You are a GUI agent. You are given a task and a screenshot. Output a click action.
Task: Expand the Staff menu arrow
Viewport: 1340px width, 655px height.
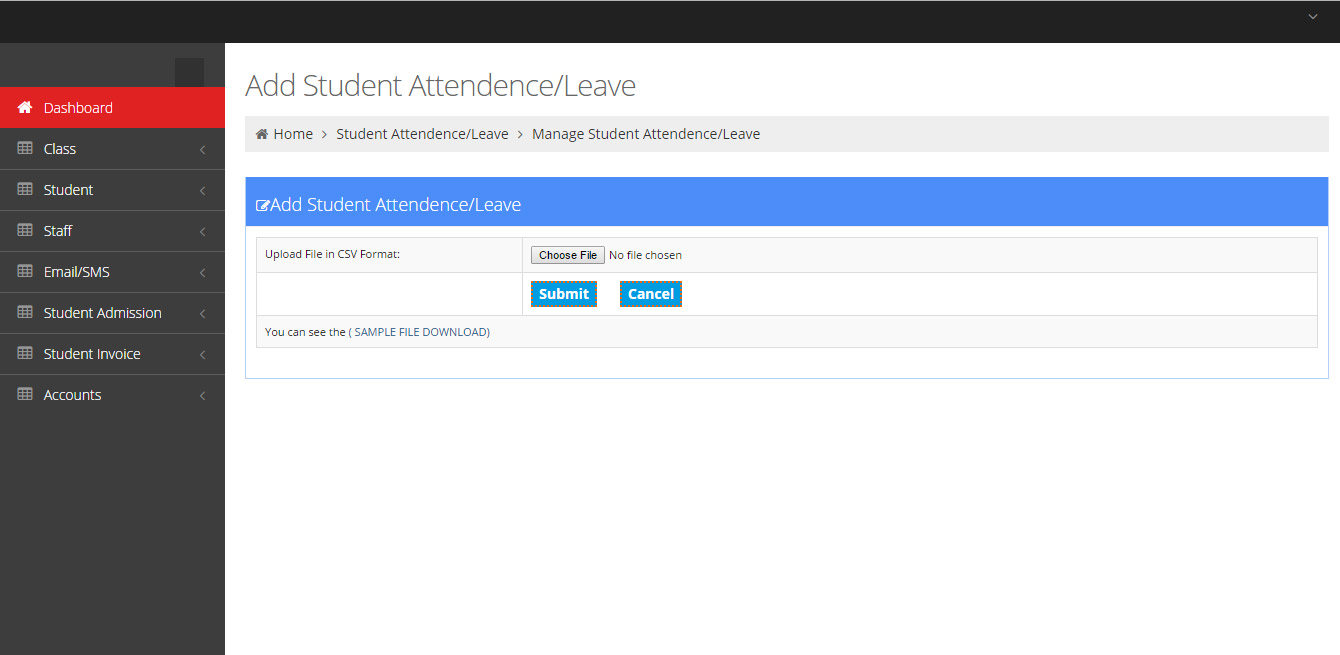pyautogui.click(x=203, y=231)
